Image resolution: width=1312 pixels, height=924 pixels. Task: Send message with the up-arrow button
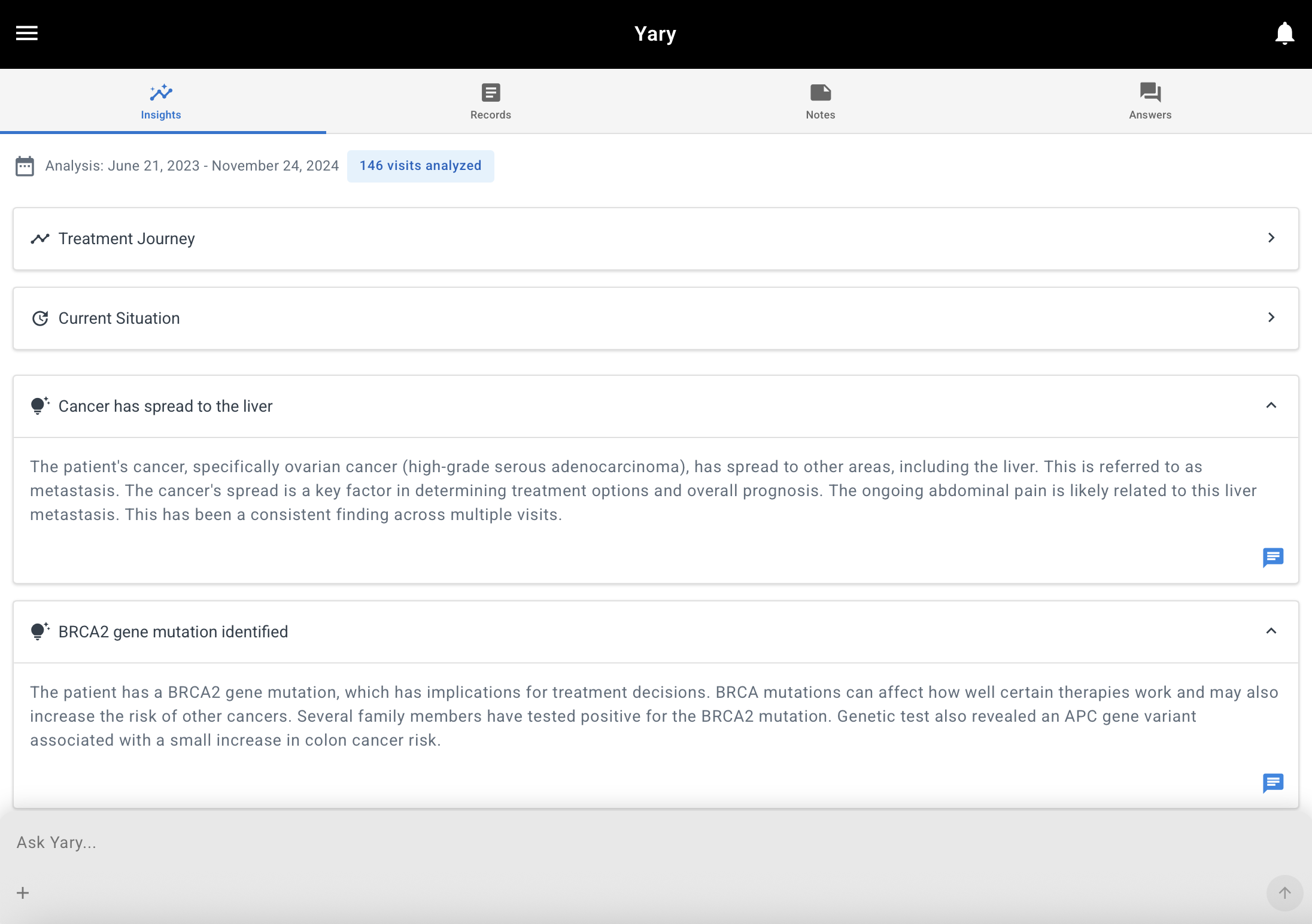coord(1284,893)
